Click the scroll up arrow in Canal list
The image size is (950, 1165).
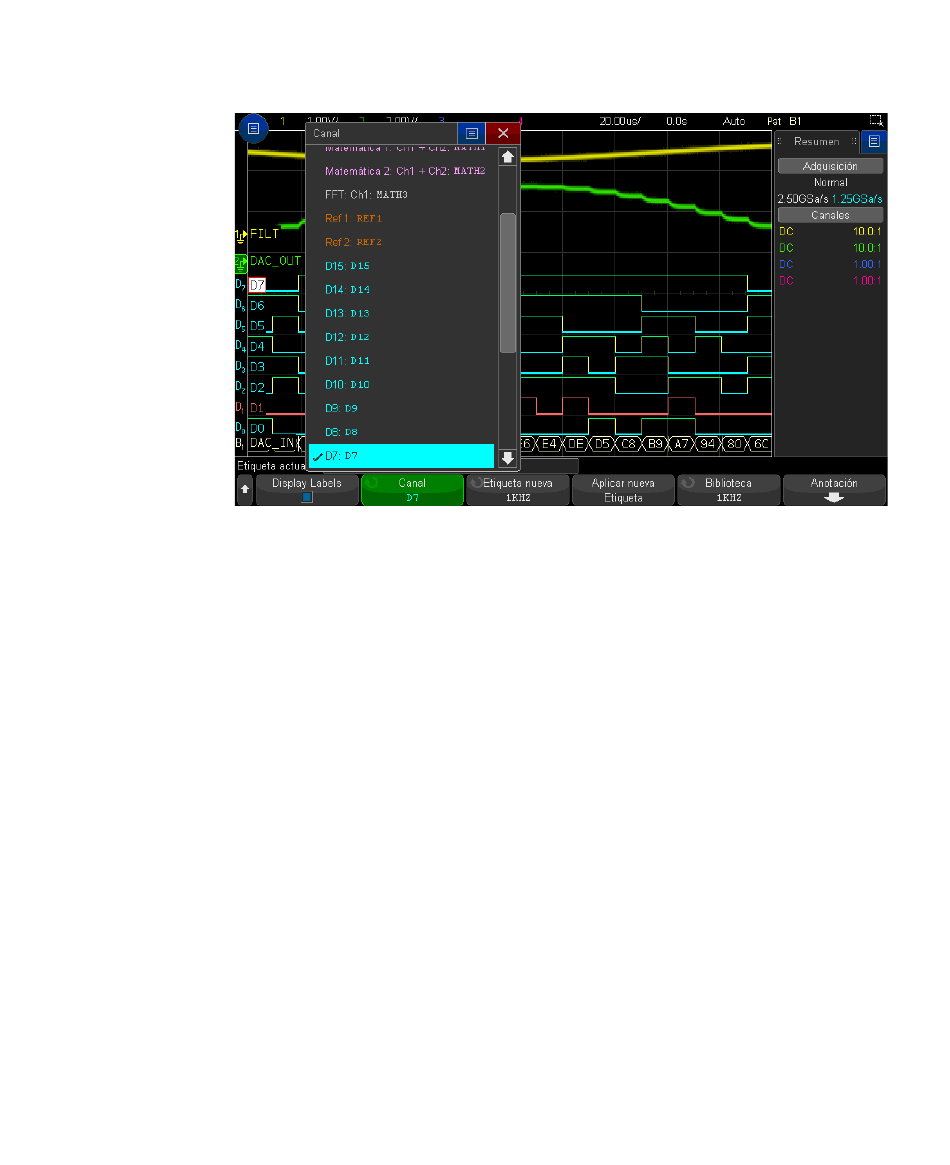pos(507,157)
